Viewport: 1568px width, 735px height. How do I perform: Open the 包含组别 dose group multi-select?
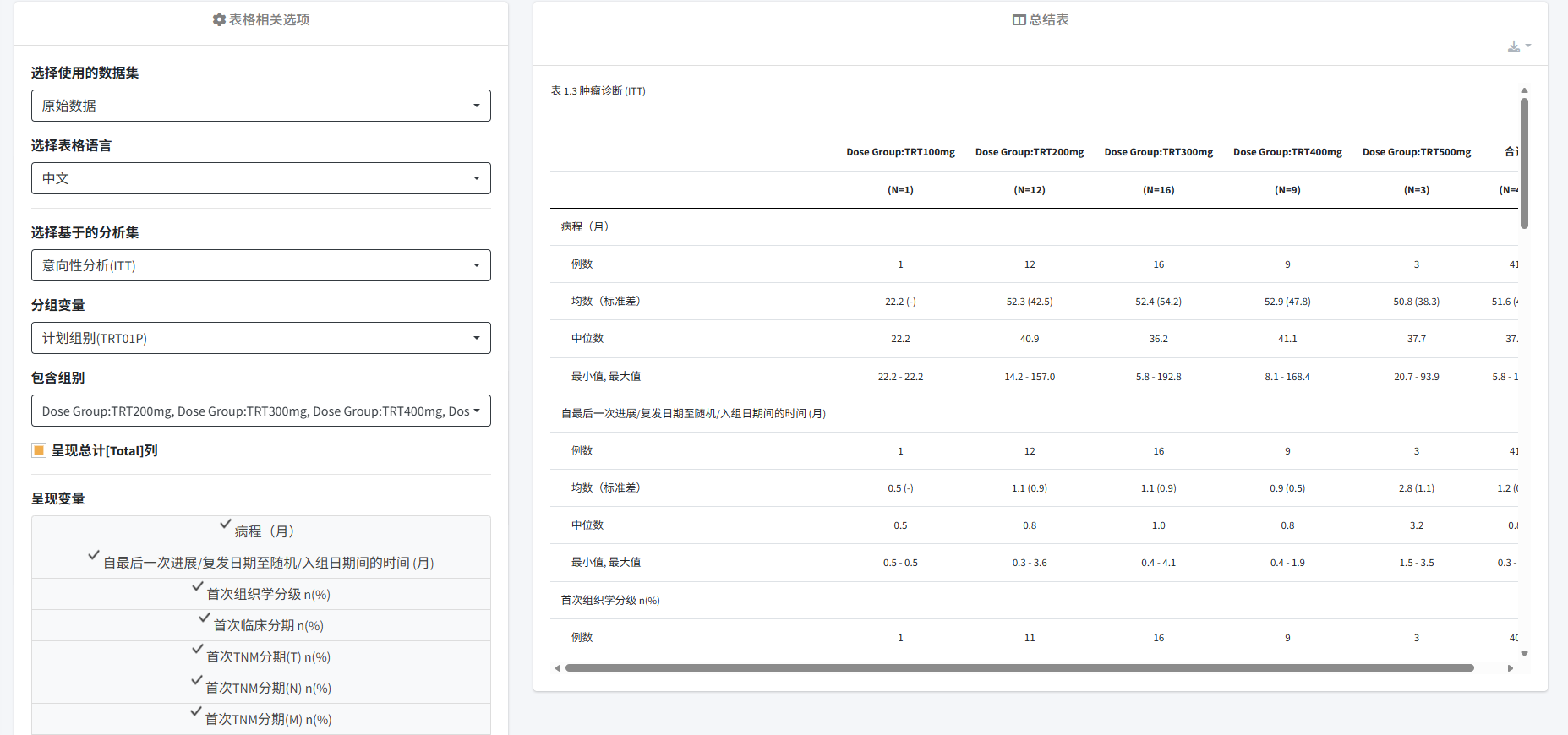coord(260,411)
